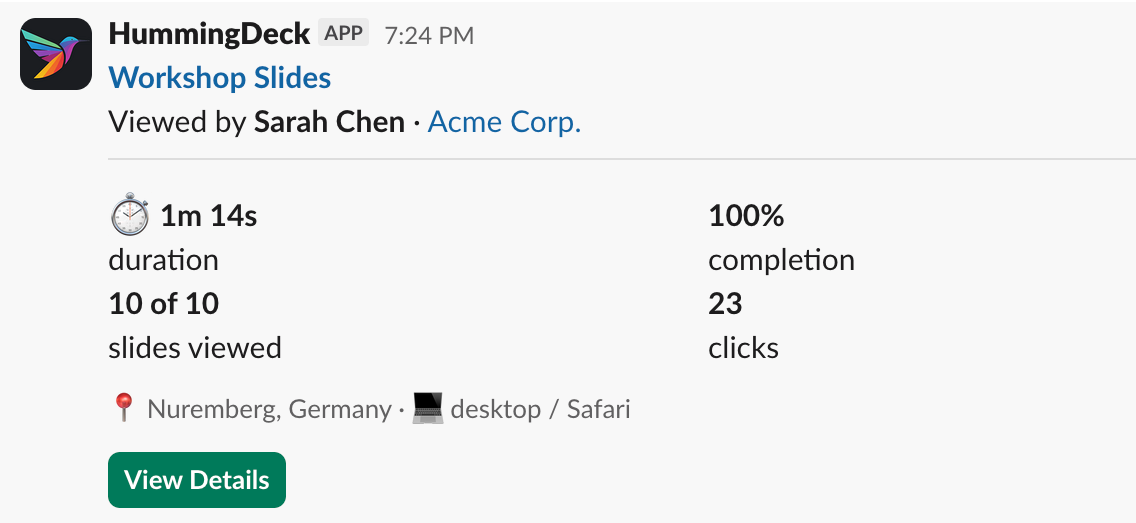Click the desktop / Safari device text
This screenshot has width=1136, height=523.
(x=540, y=409)
